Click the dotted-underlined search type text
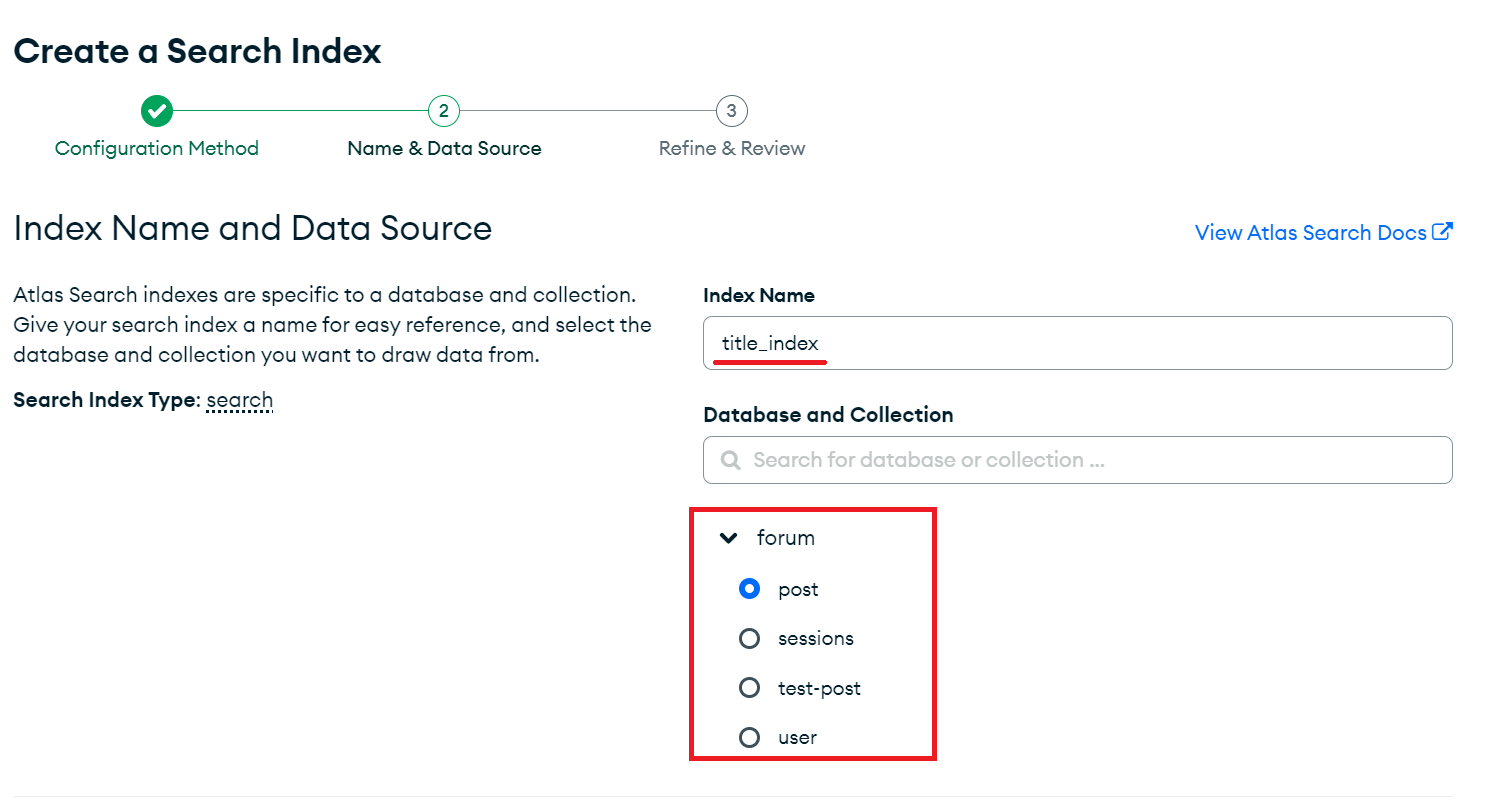 tap(240, 401)
